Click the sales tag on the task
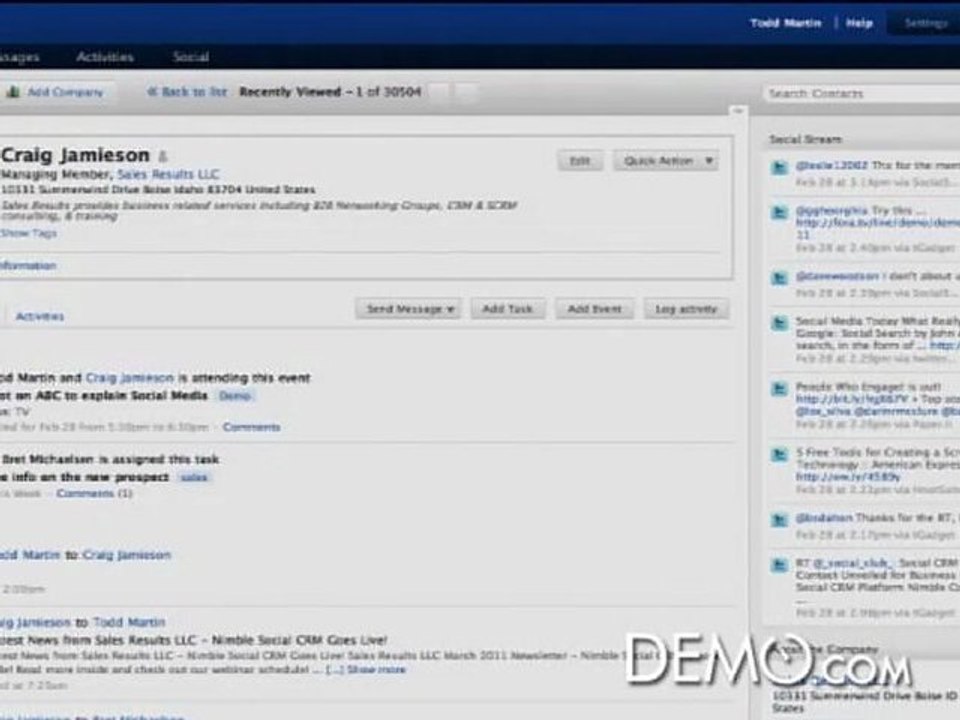This screenshot has width=960, height=720. coord(194,478)
